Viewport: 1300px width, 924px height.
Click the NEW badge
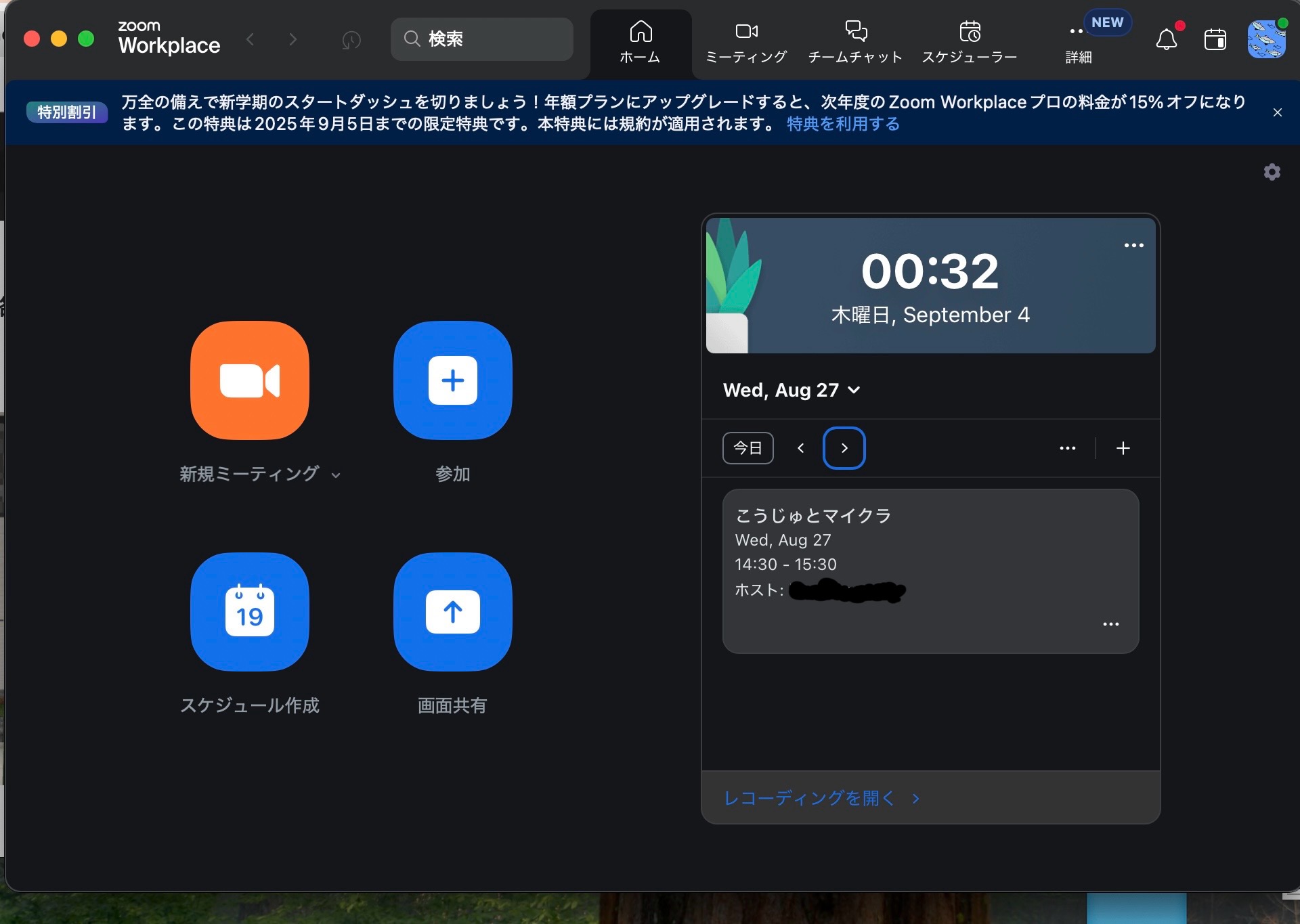[x=1108, y=22]
